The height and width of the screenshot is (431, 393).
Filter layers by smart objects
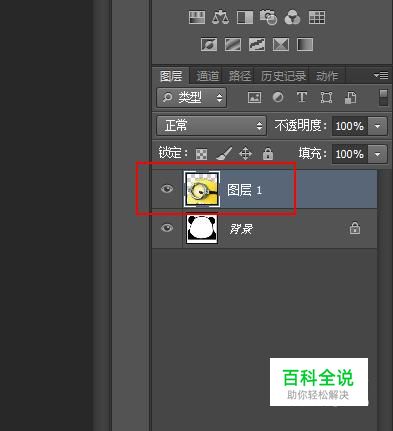click(x=350, y=98)
